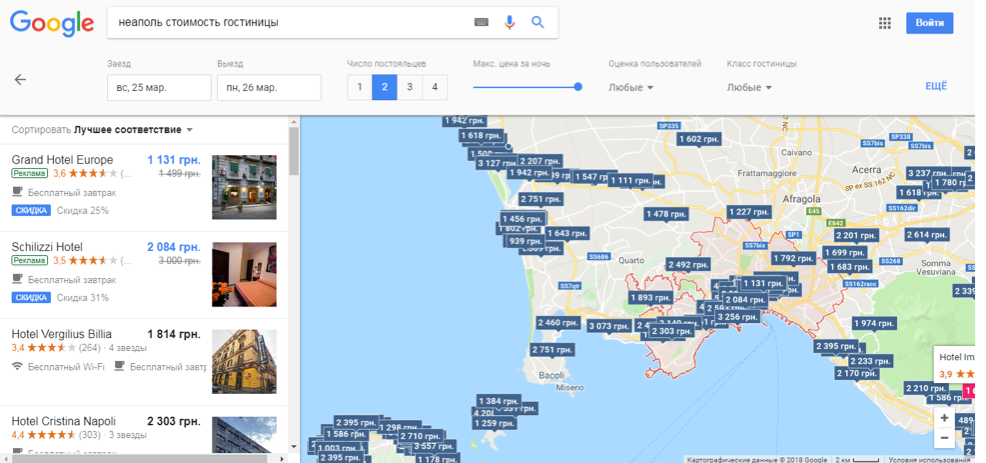Open the ЕЩЁ more filters link
The height and width of the screenshot is (463, 986).
click(936, 86)
